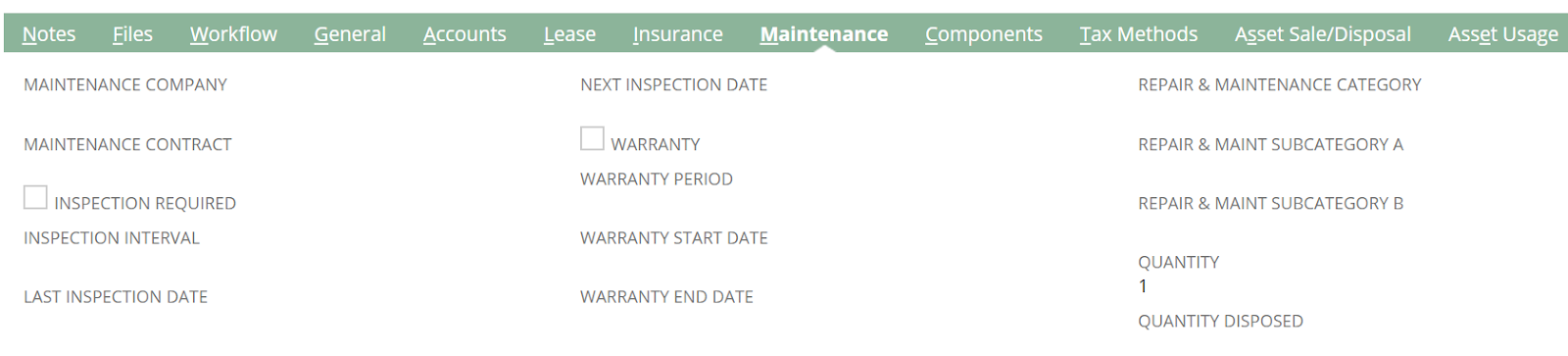Viewport: 1568px width, 356px height.
Task: Open the Notes tab
Action: [49, 34]
